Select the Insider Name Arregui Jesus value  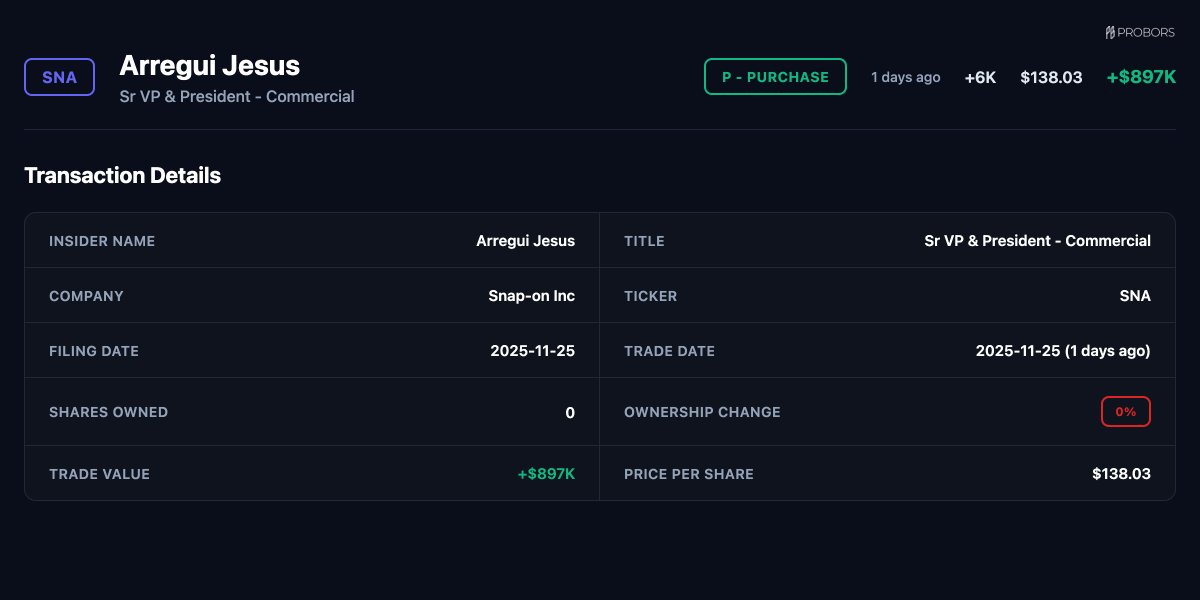point(525,241)
